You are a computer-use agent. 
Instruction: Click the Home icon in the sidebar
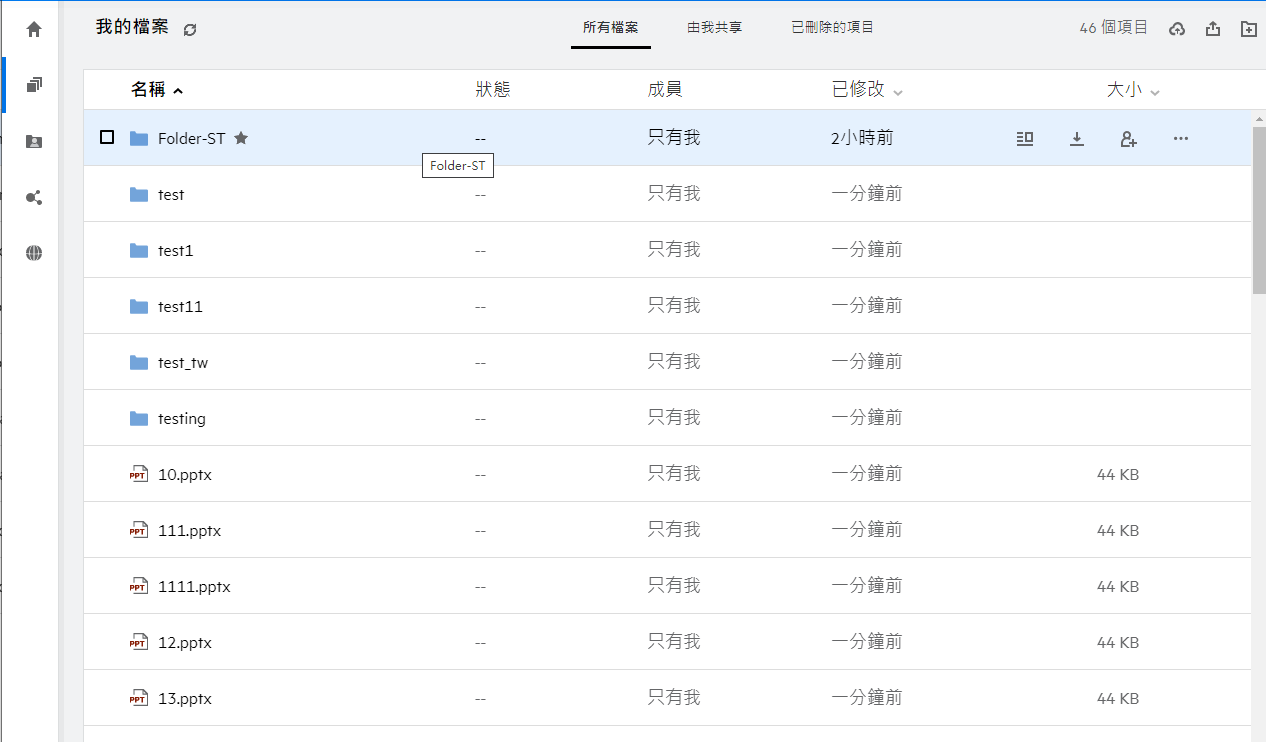34,30
